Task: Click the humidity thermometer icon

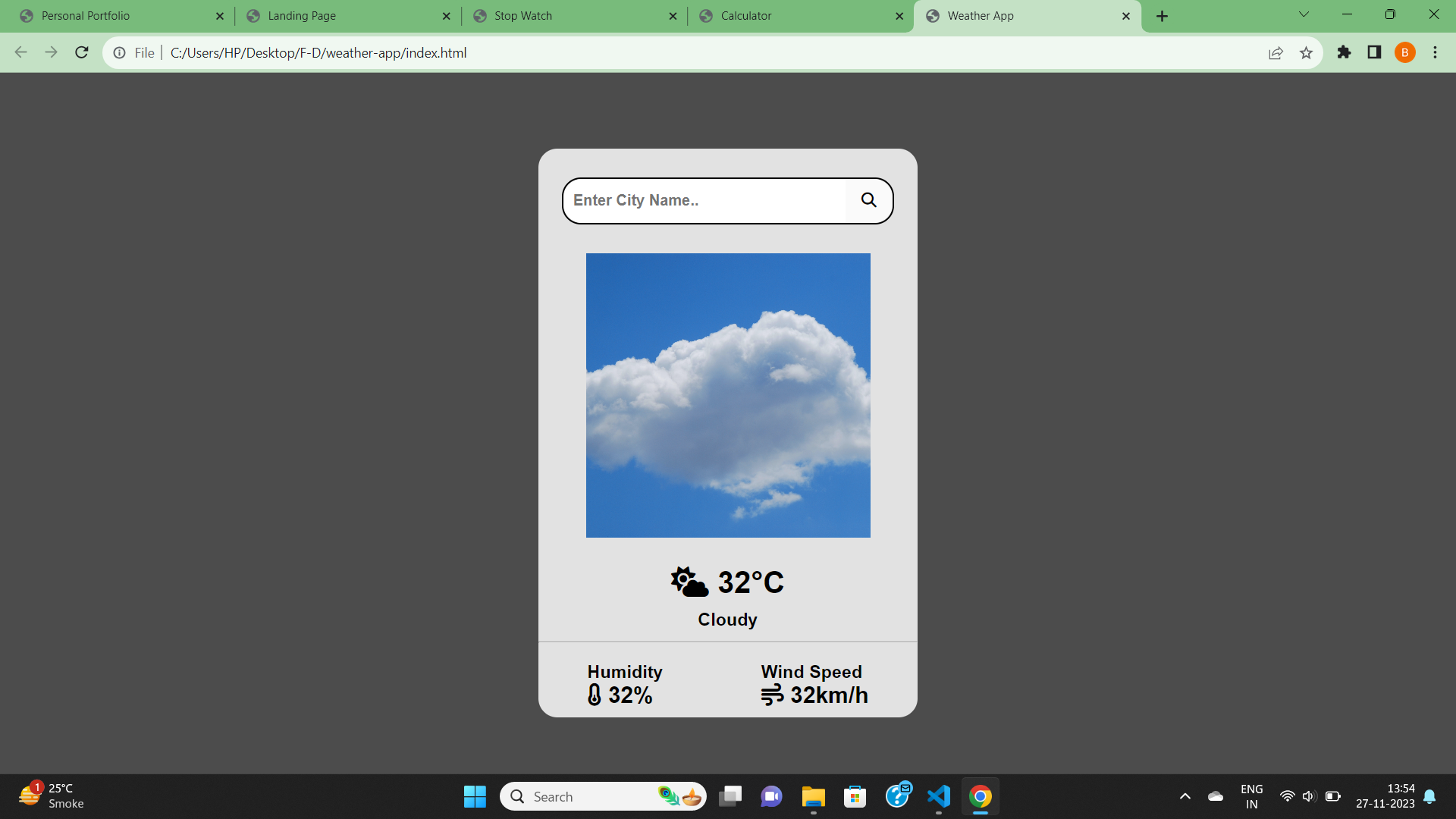Action: 595,695
